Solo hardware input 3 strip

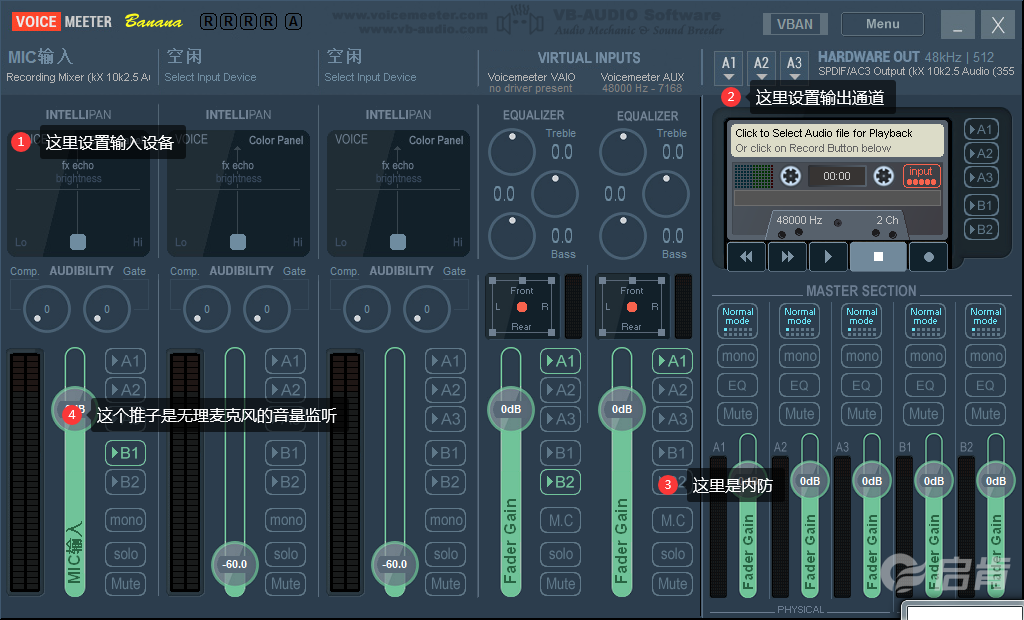pyautogui.click(x=445, y=554)
